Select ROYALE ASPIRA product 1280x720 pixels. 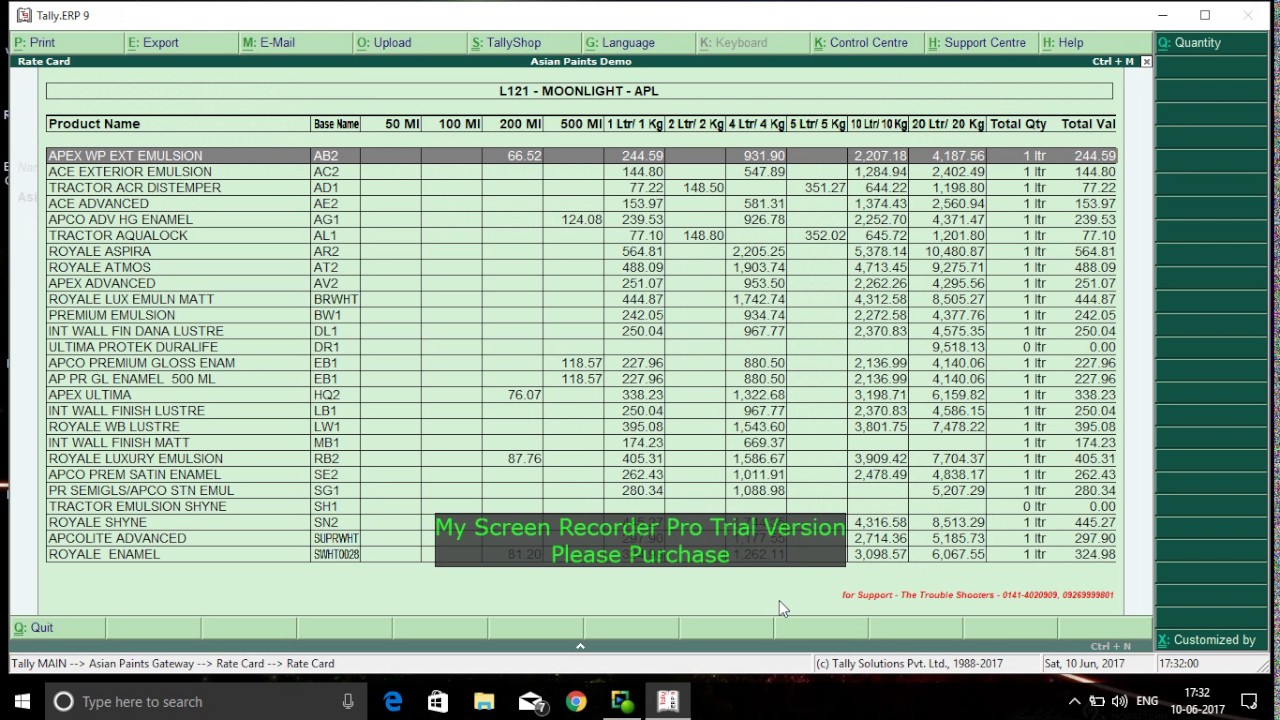pyautogui.click(x=100, y=252)
